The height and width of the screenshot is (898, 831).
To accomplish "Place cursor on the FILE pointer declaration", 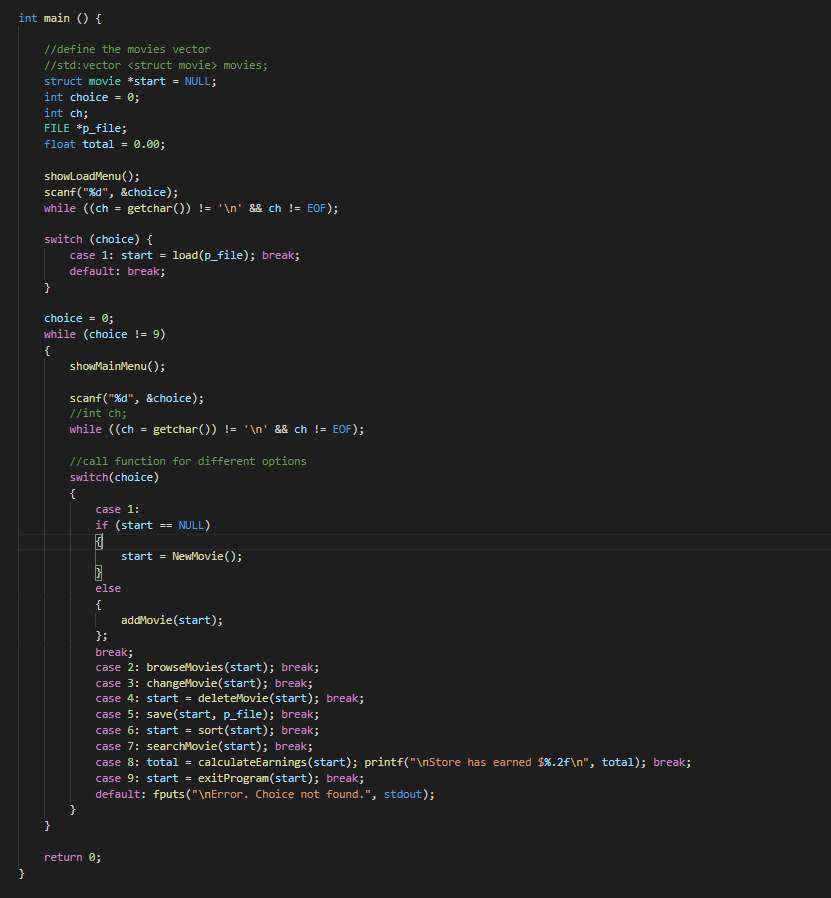I will coord(83,128).
